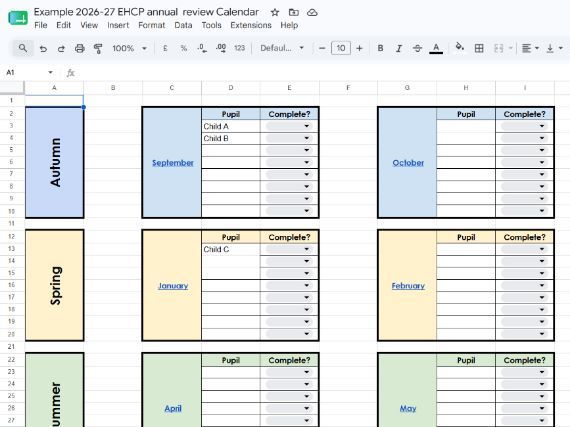Viewport: 570px width, 427px height.
Task: Open the File menu
Action: coord(41,25)
